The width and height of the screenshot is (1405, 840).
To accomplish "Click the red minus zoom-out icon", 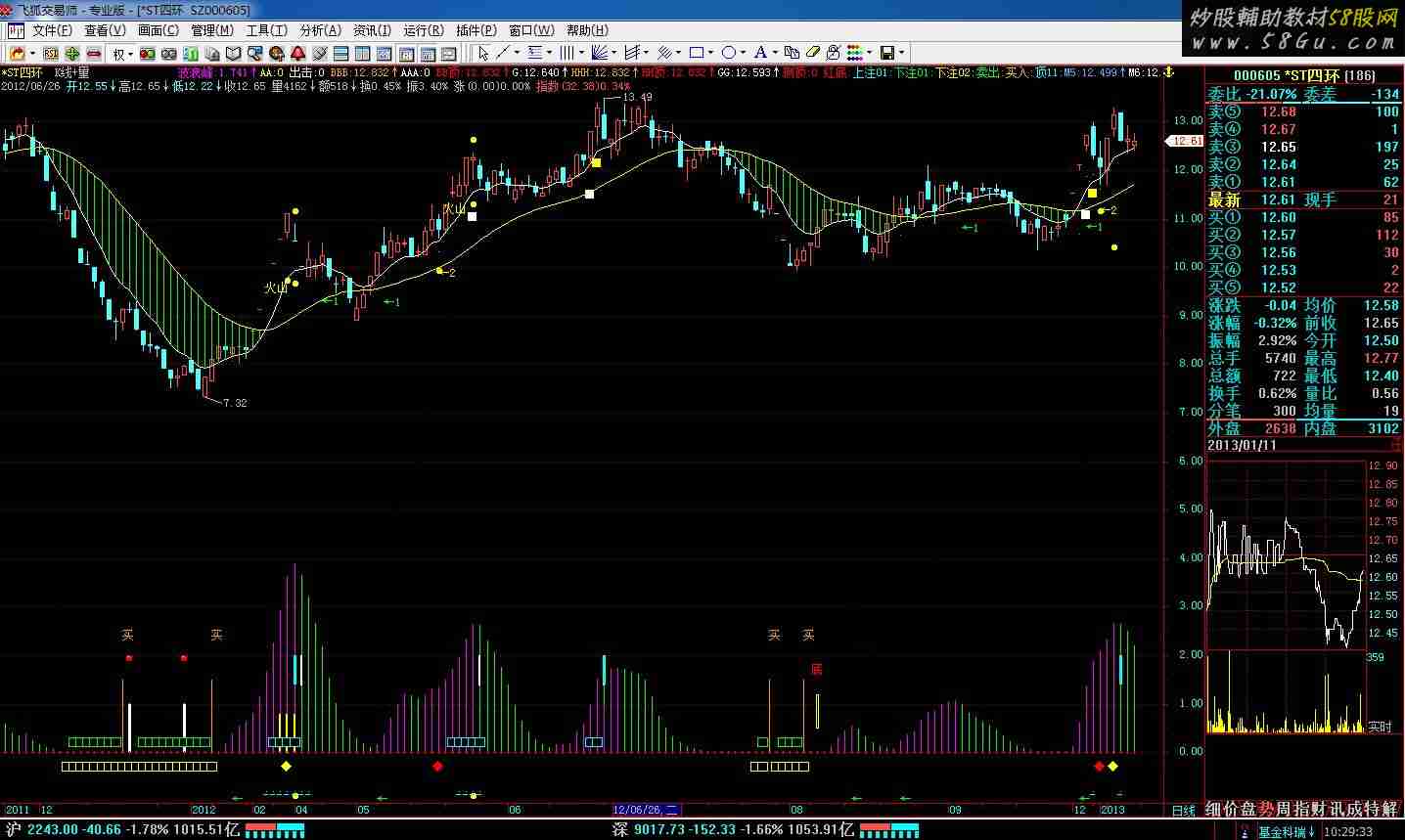I will pyautogui.click(x=94, y=53).
